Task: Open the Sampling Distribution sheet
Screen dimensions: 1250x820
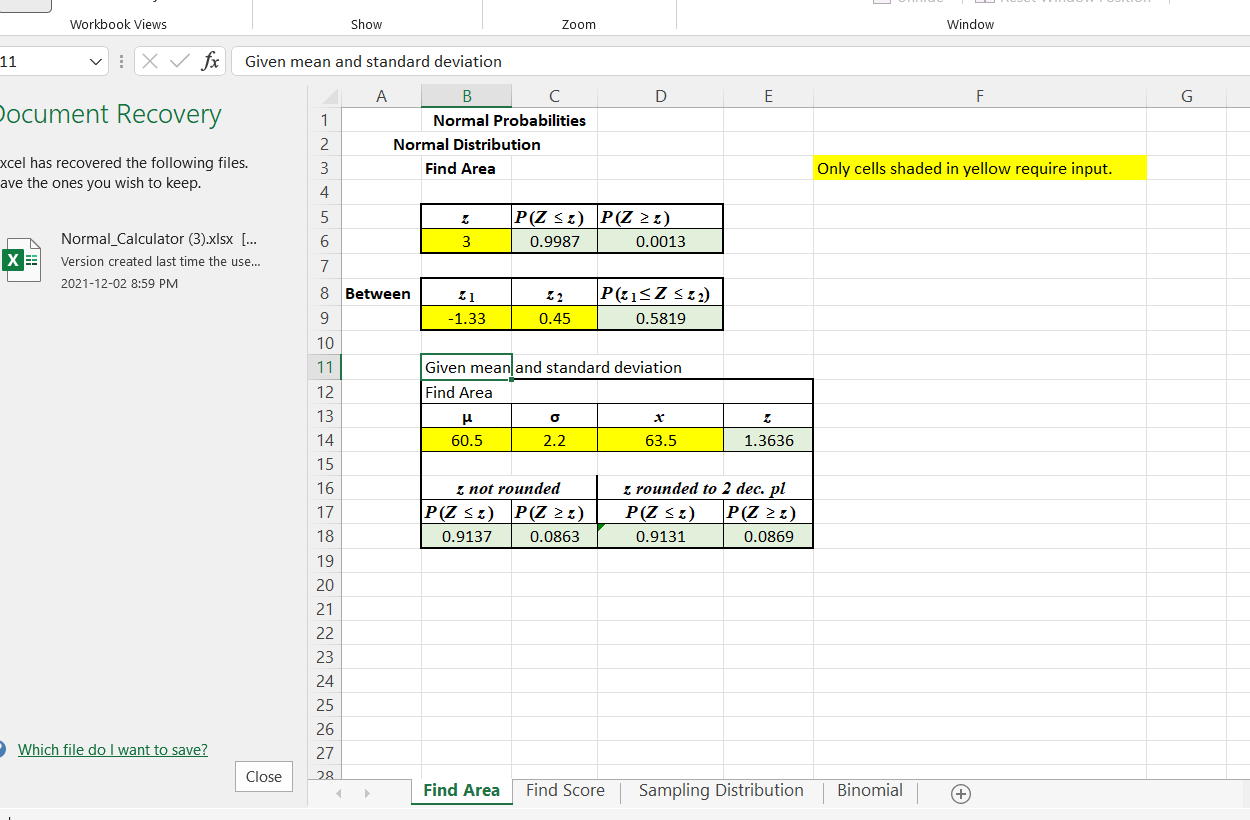Action: [721, 790]
